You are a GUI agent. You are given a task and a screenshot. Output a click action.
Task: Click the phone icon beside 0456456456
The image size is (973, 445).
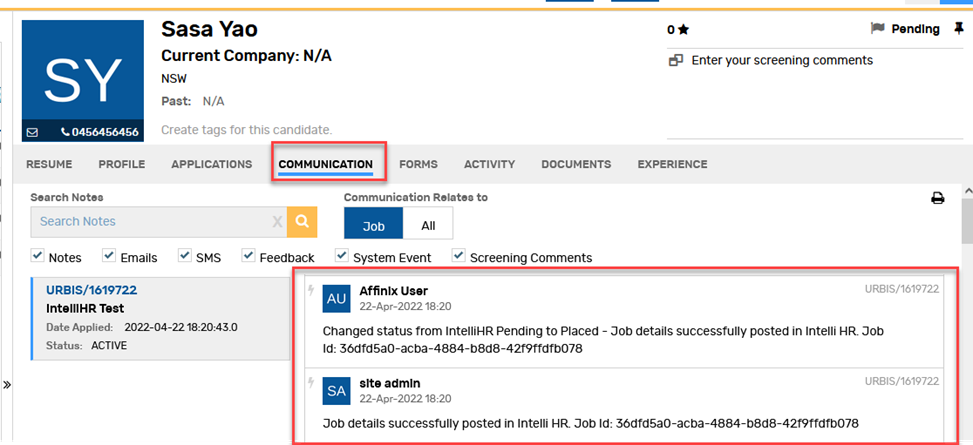(x=65, y=131)
